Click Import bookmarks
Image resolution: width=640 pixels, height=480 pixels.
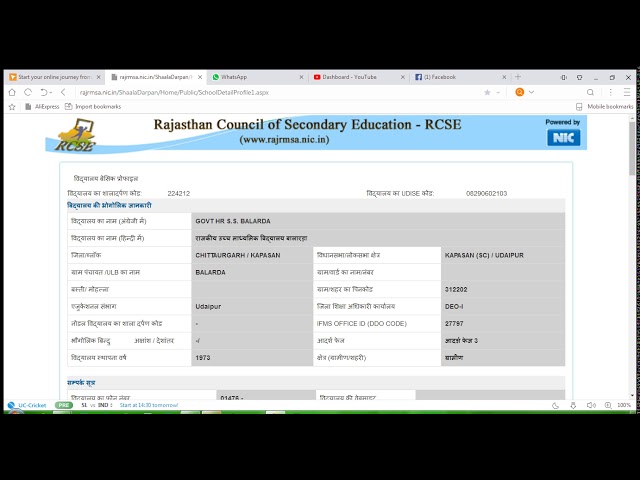point(93,107)
